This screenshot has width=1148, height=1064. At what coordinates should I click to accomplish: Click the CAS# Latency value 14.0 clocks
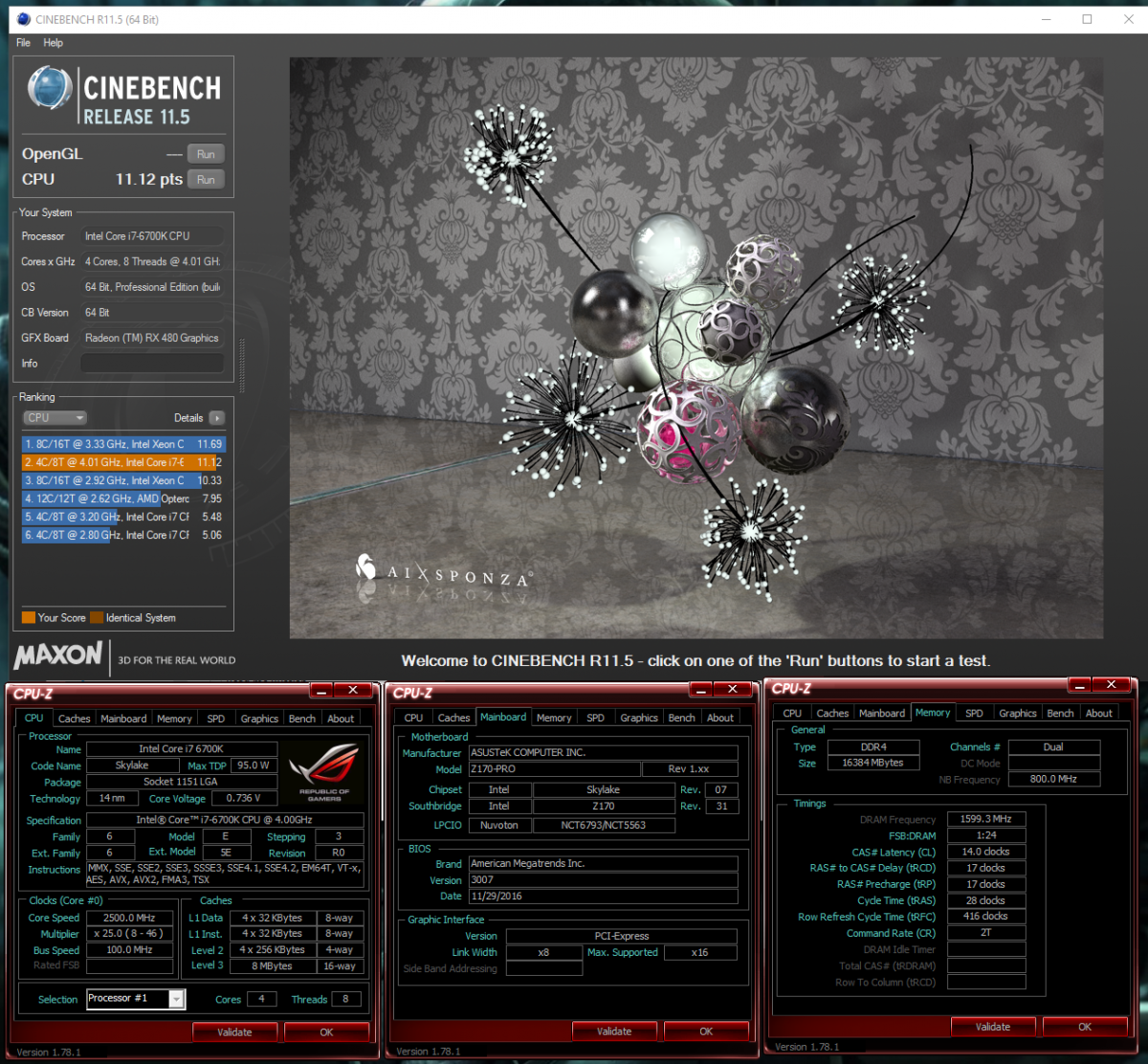(x=986, y=852)
